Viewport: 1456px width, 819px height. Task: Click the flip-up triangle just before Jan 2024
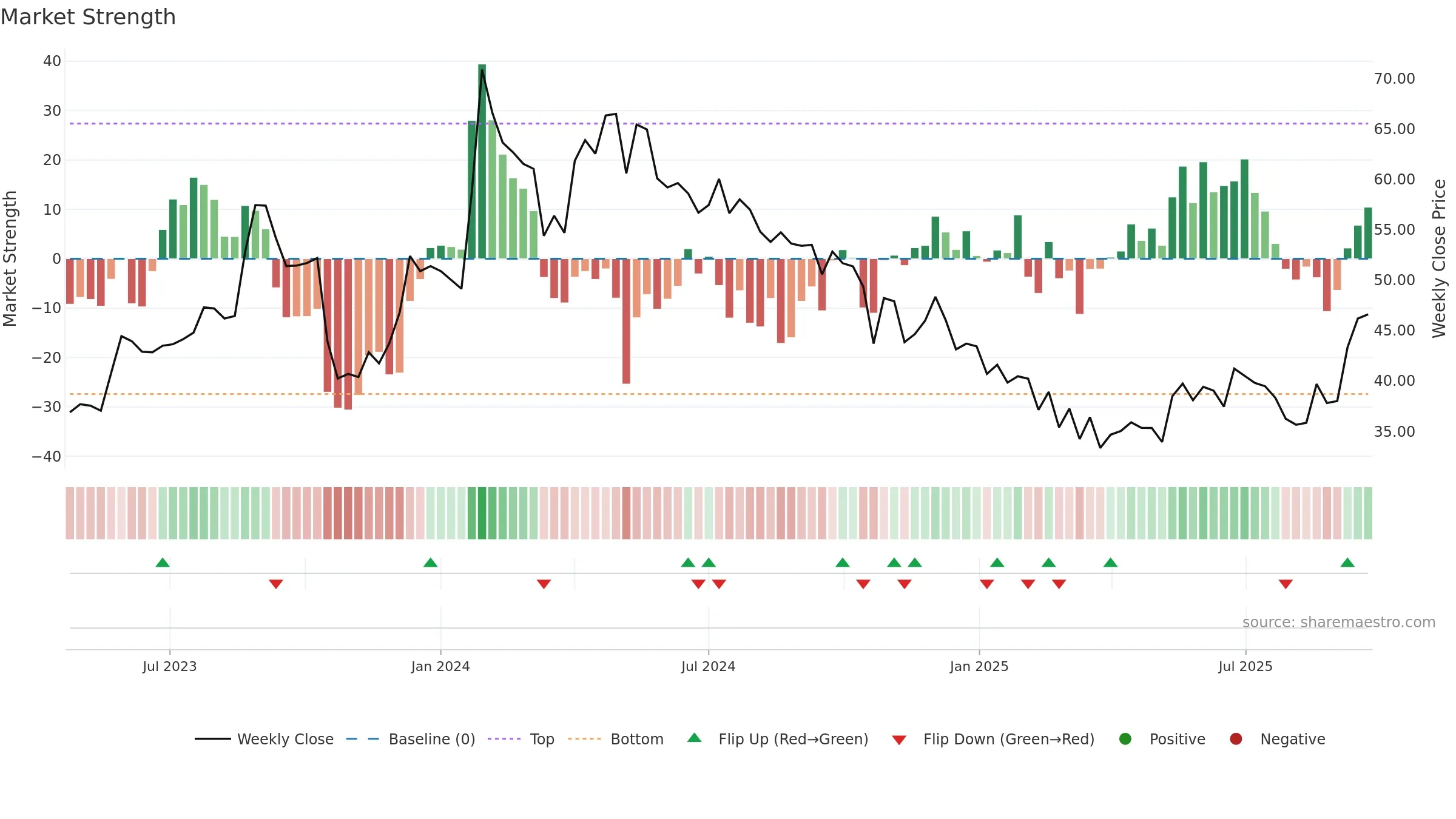click(x=431, y=562)
